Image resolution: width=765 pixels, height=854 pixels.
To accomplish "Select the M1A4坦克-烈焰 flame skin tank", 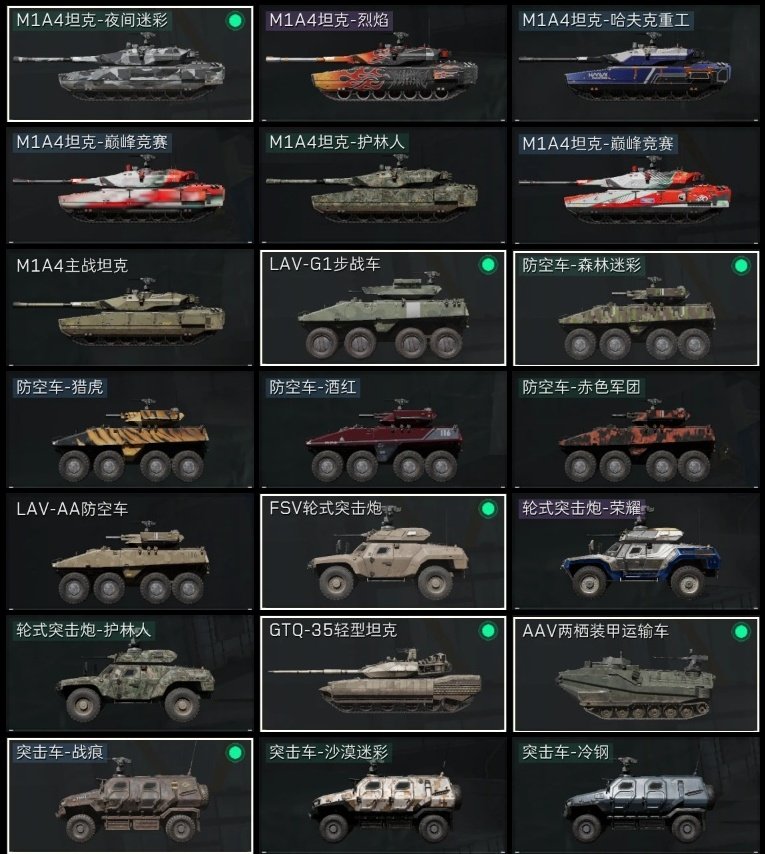I will [383, 64].
